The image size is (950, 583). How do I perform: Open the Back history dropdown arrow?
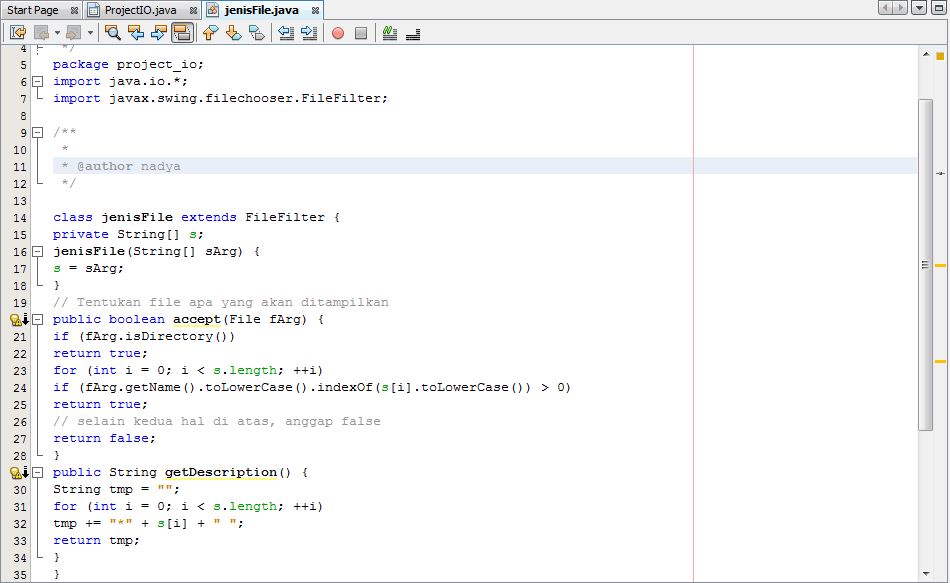[57, 33]
